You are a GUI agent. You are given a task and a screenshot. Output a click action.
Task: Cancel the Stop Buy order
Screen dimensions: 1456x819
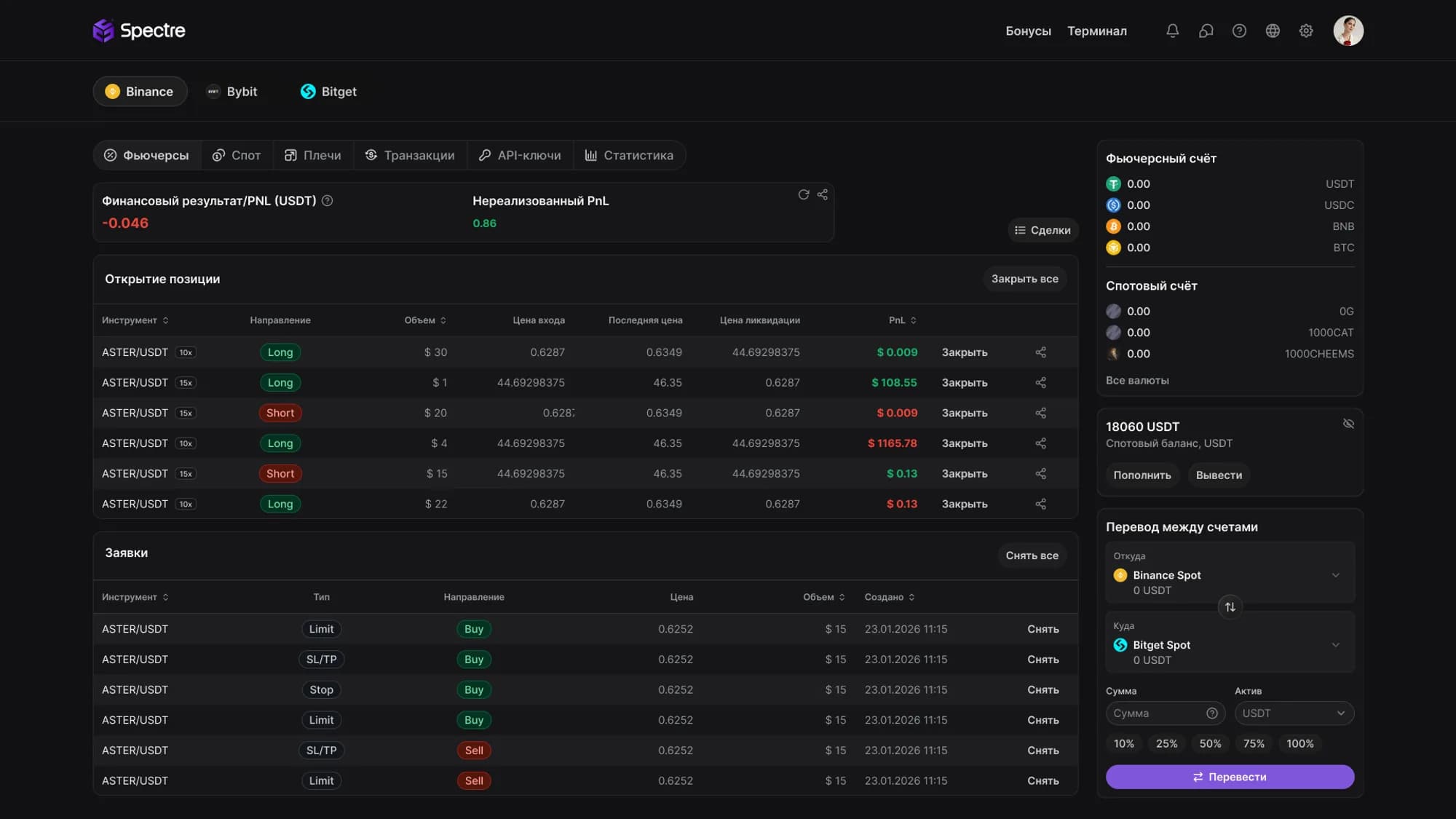[1042, 690]
